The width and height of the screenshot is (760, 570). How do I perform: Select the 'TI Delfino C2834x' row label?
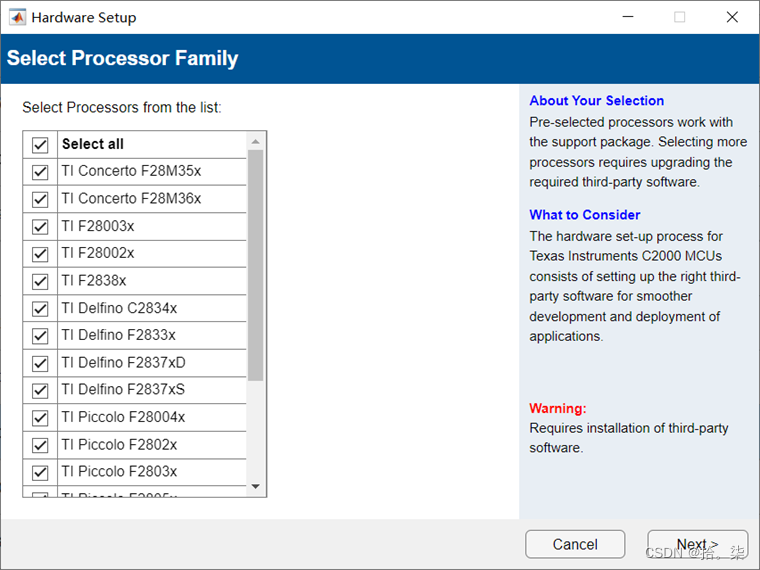tap(119, 308)
